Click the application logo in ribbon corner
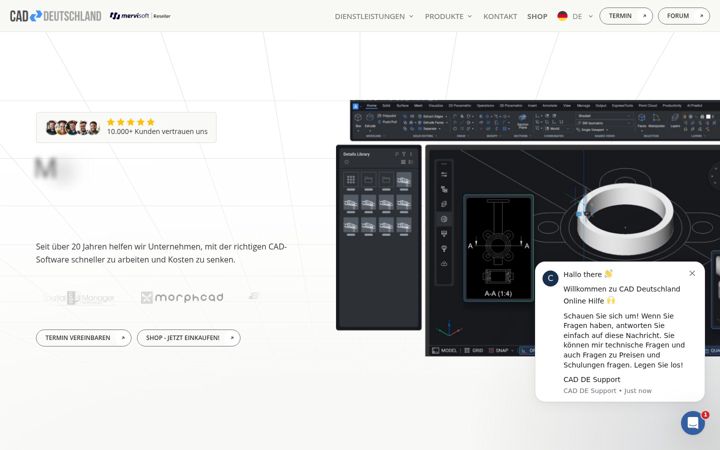 point(355,106)
